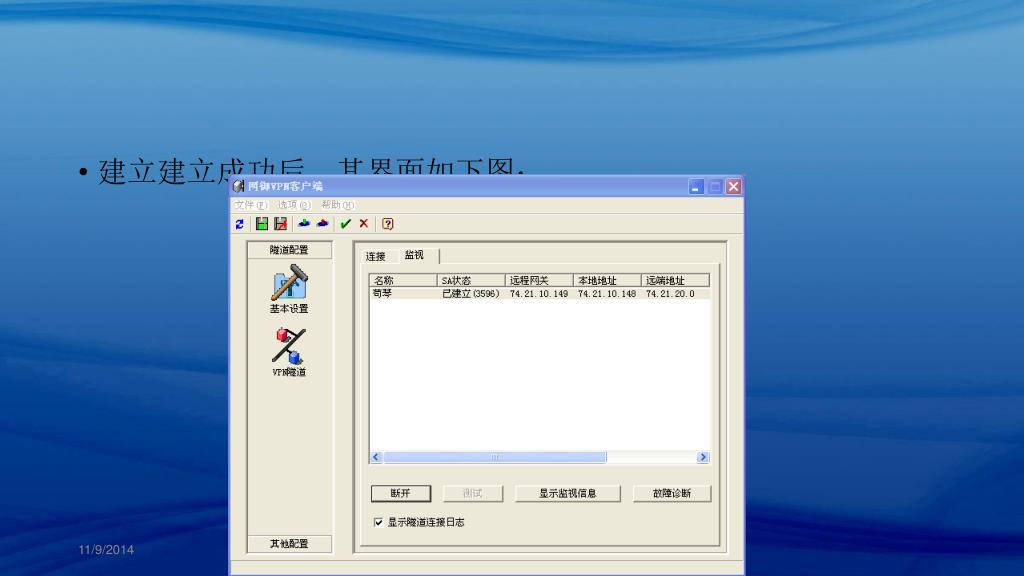The width and height of the screenshot is (1024, 576).
Task: Click the red export arrow toolbar icon
Action: coord(323,223)
